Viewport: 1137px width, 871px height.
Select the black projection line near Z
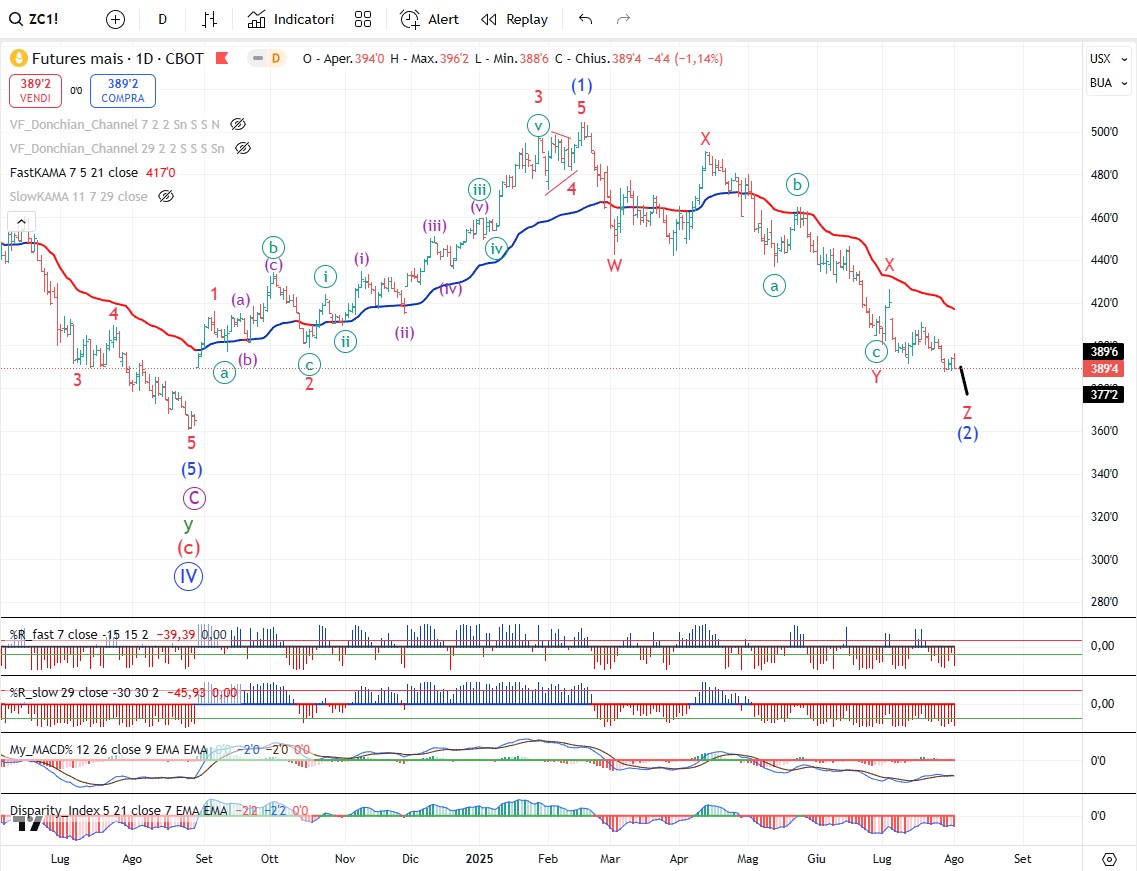964,381
